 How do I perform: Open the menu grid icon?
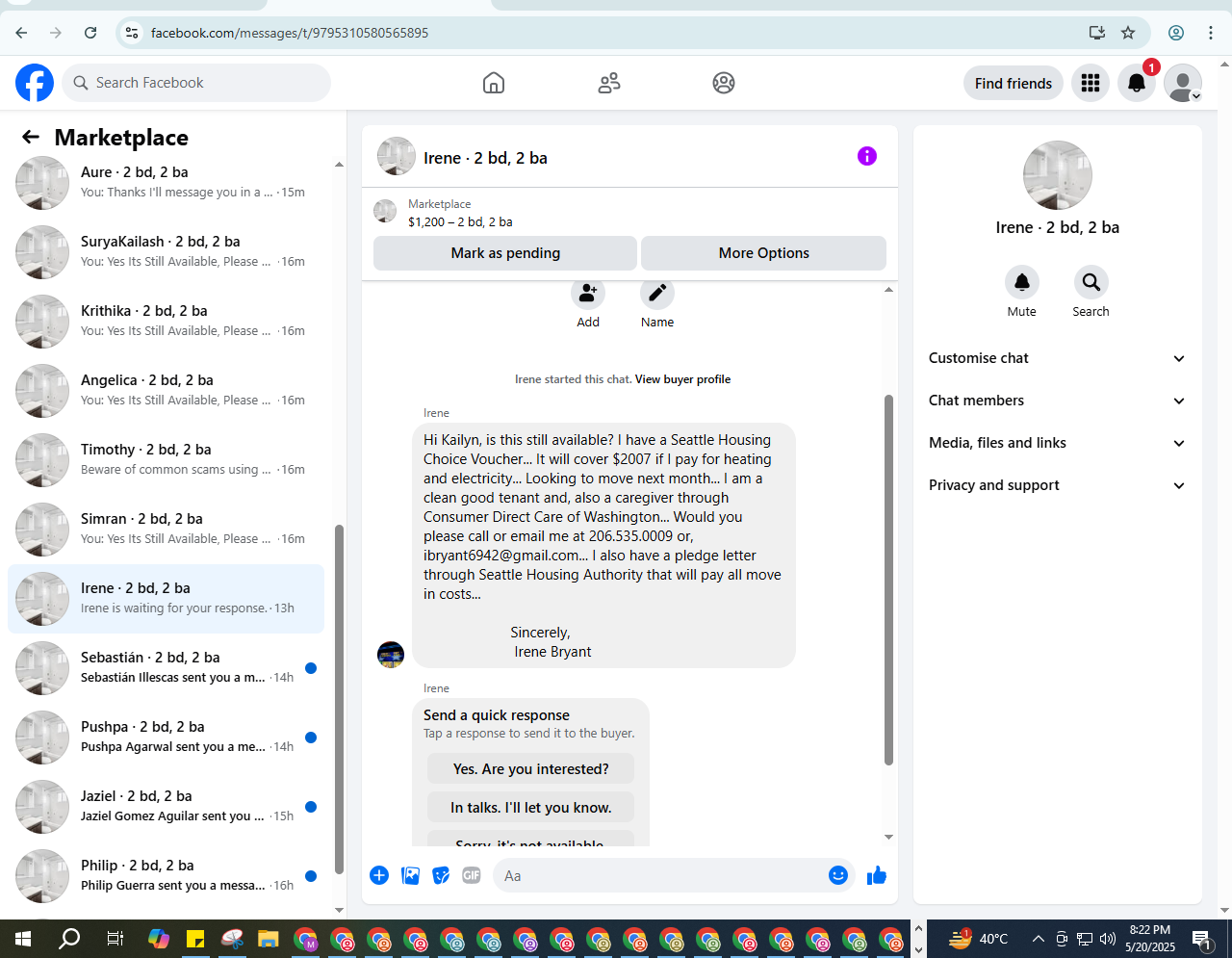tap(1091, 83)
